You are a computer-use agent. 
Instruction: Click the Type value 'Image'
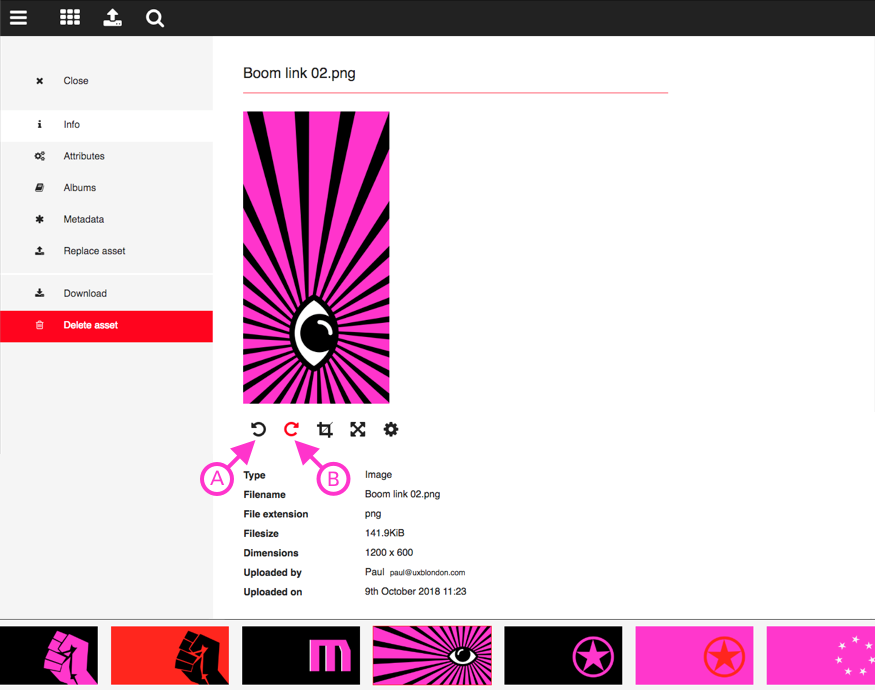point(378,475)
